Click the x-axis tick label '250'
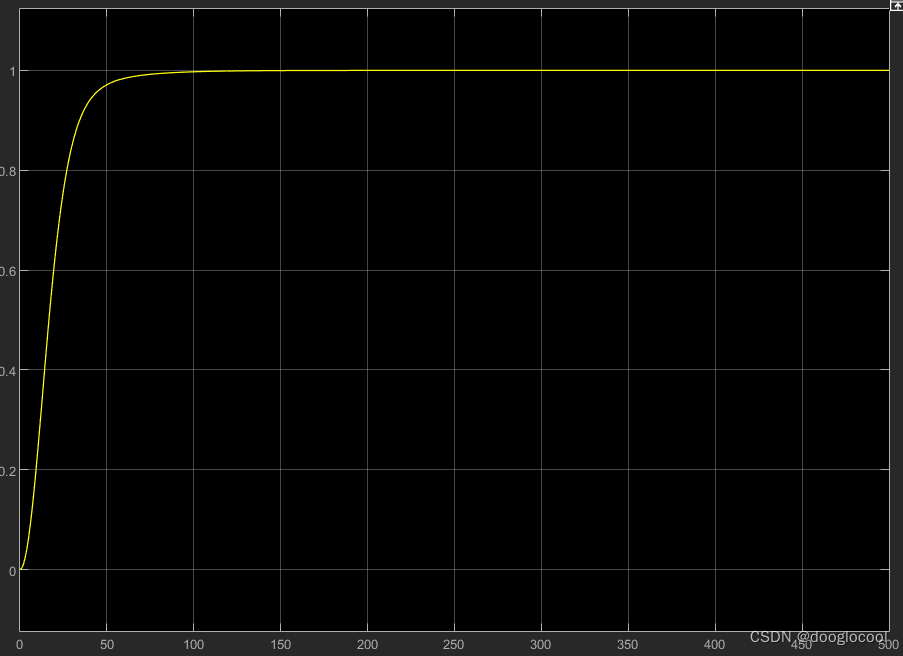 [454, 644]
